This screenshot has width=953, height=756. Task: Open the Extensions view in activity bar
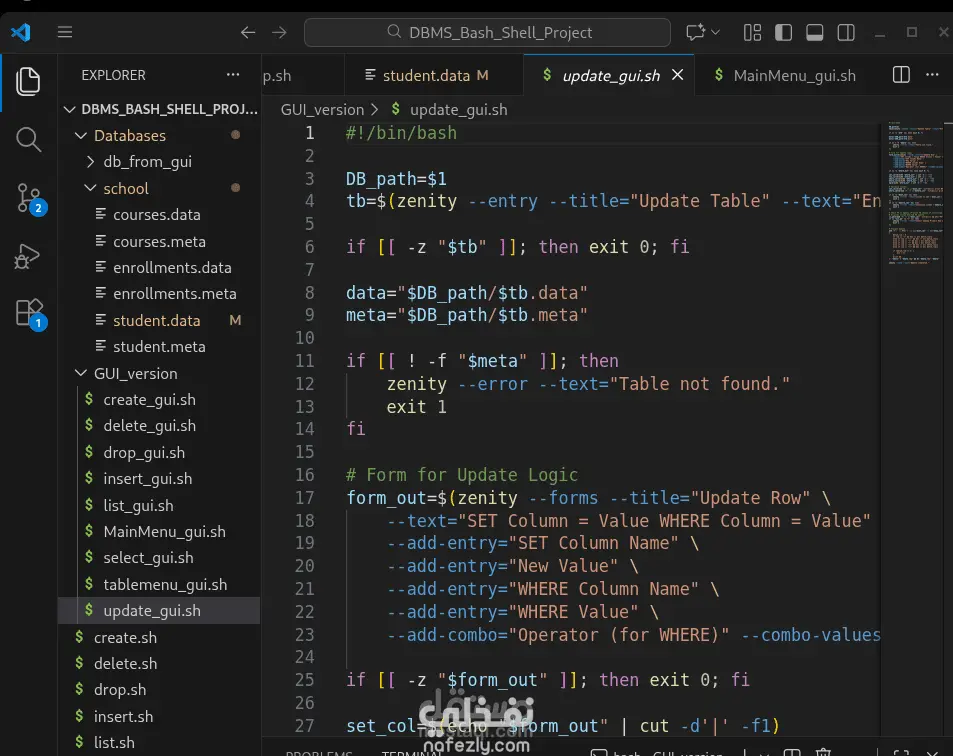point(28,313)
